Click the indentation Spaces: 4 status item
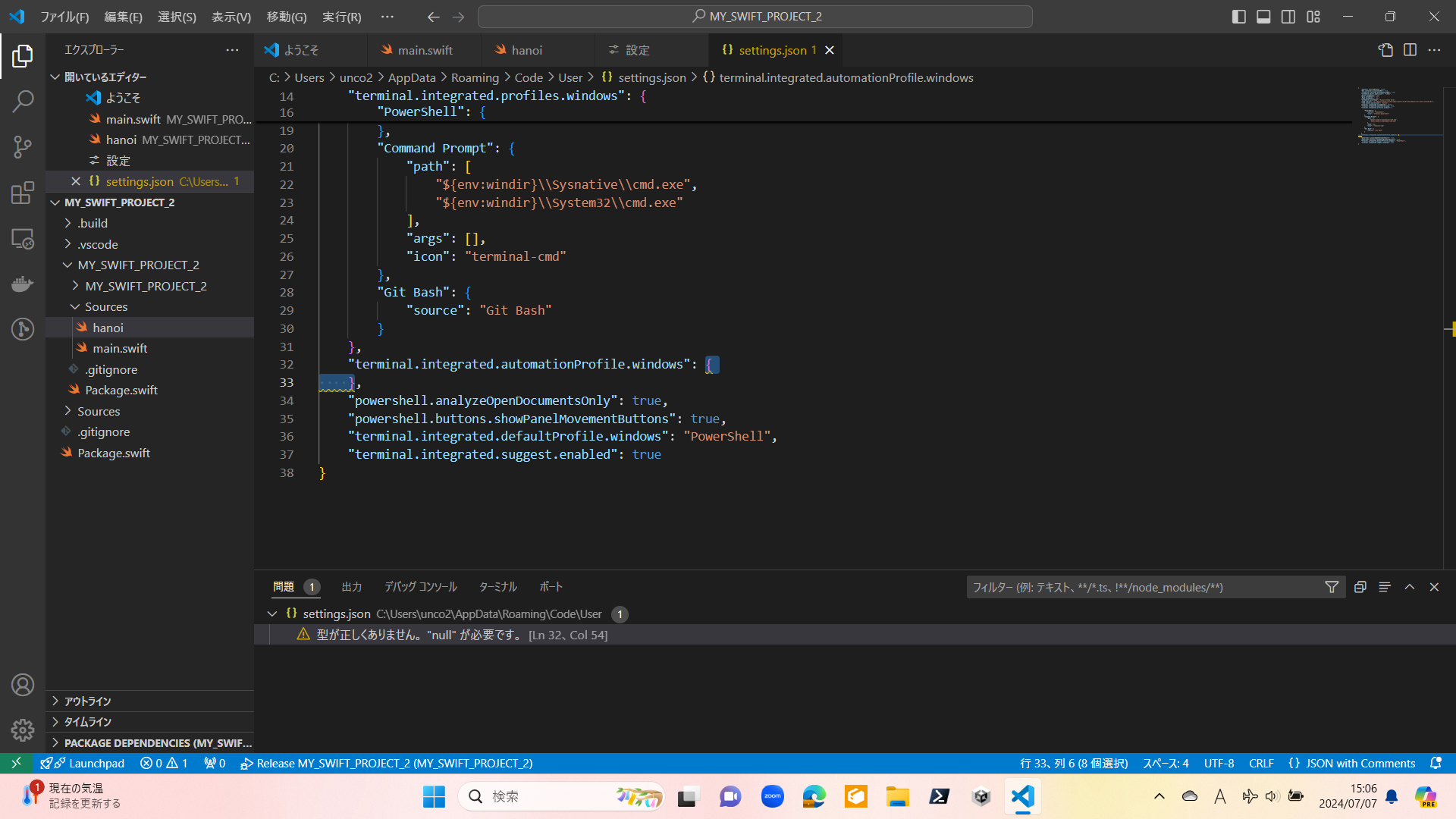The image size is (1456, 819). 1166,763
